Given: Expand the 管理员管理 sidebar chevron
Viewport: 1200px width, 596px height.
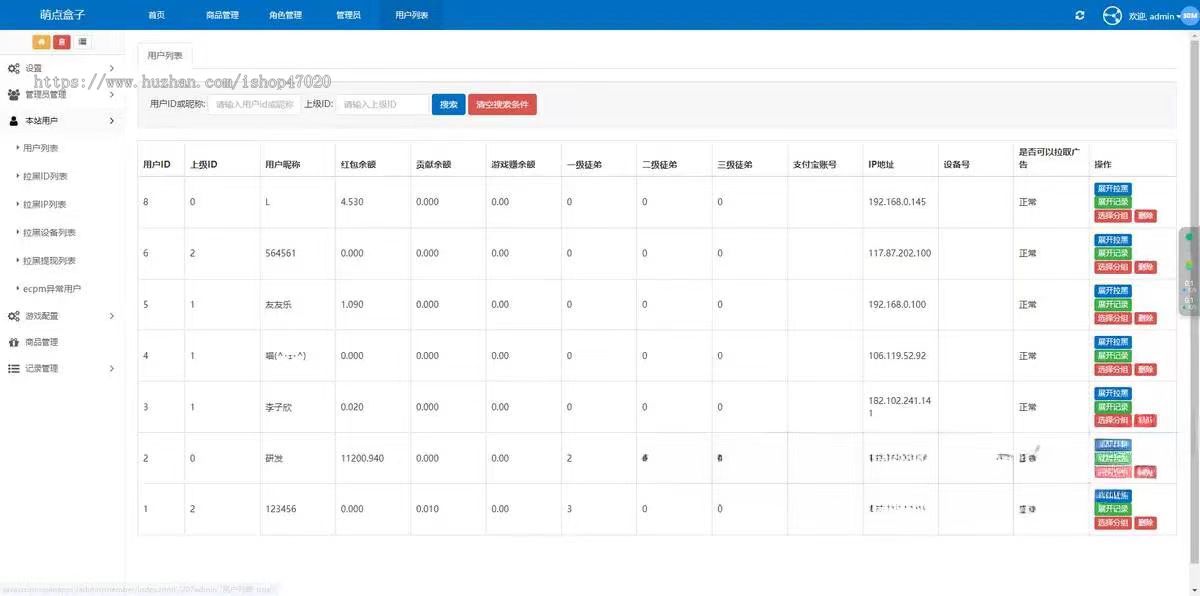Looking at the screenshot, I should 111,95.
